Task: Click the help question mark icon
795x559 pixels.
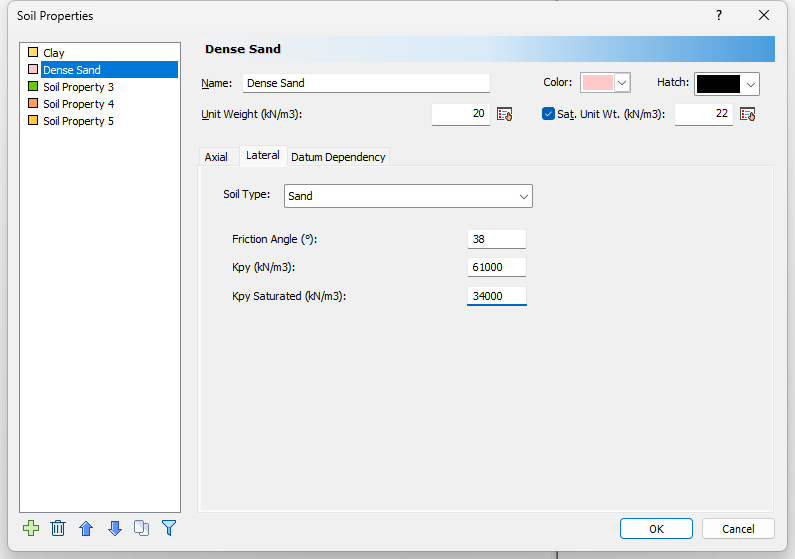Action: coord(718,15)
